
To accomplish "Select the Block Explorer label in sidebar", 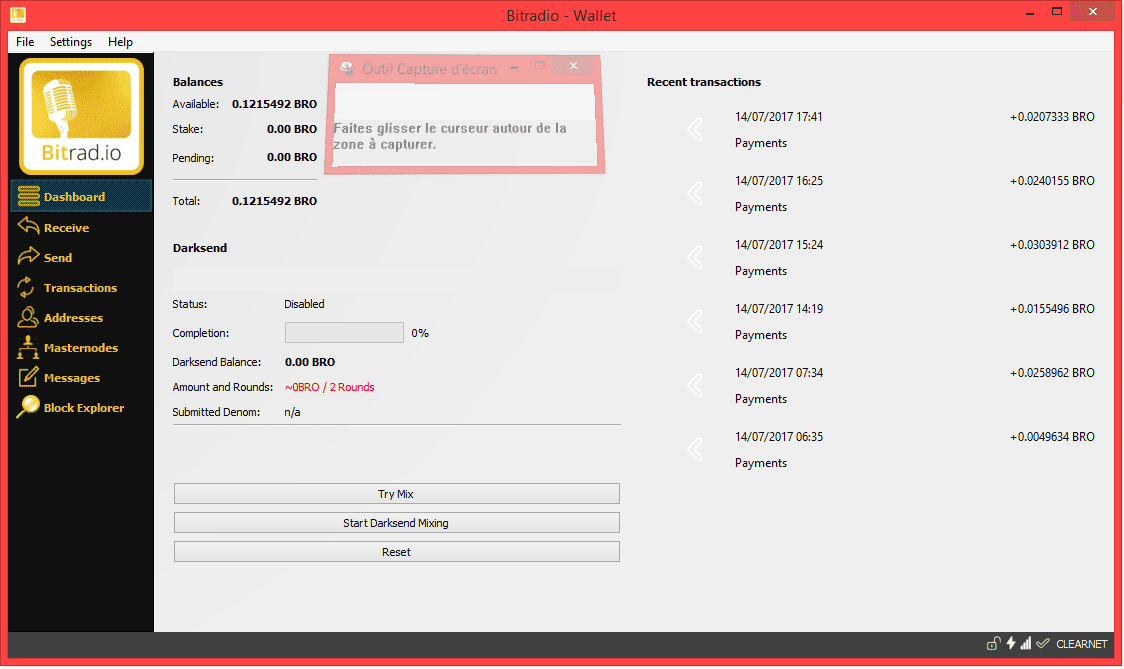I will pos(84,408).
